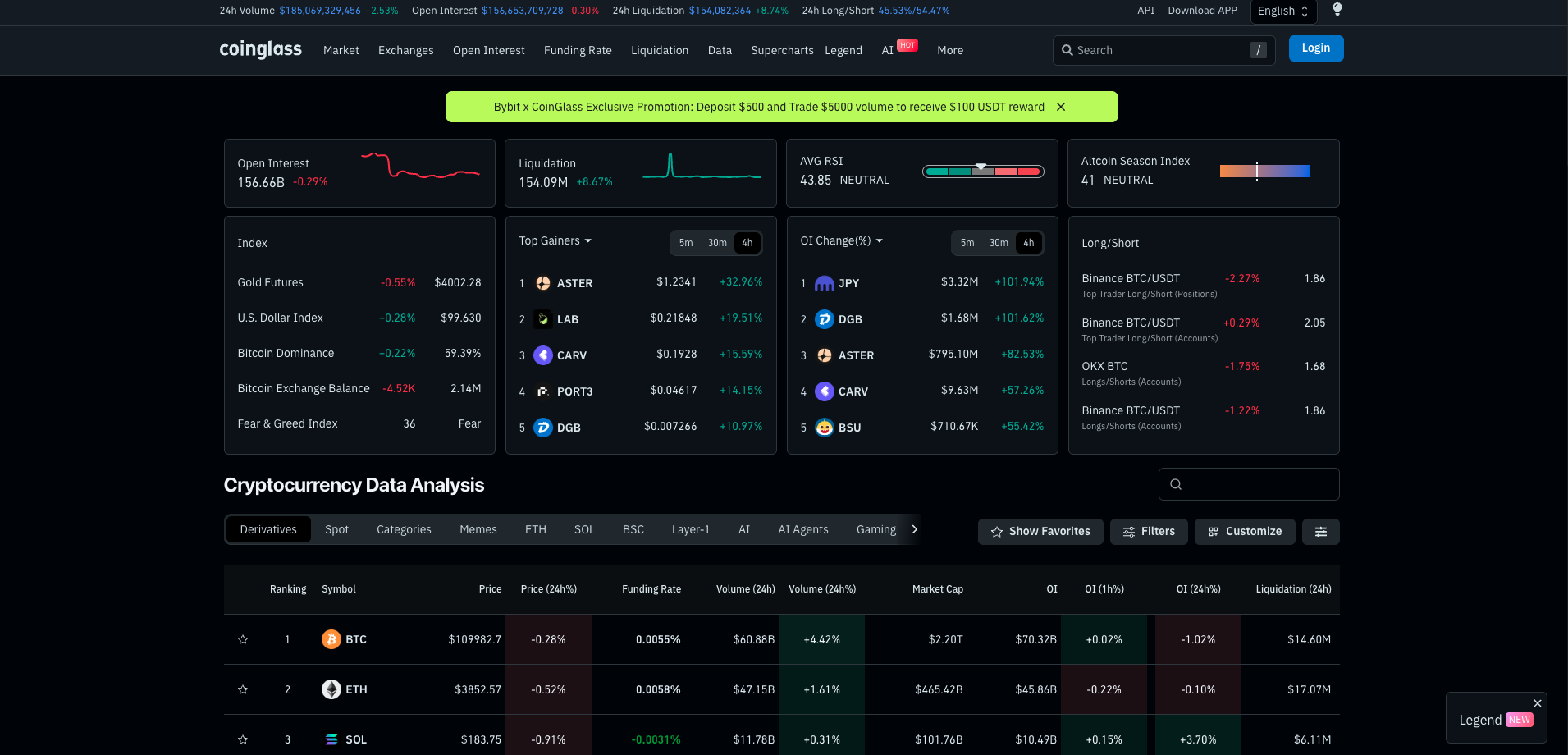The width and height of the screenshot is (1568, 755).
Task: Expand the OI Change(%) dropdown
Action: [842, 240]
